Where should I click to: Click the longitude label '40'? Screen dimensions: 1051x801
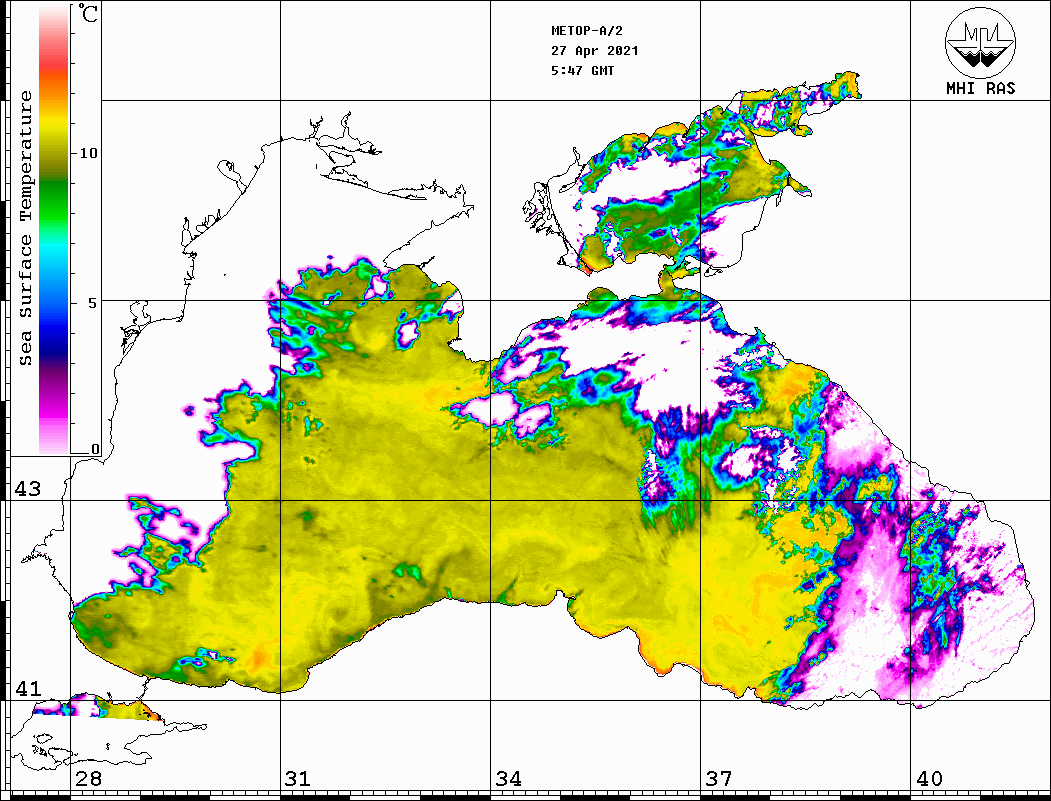tap(929, 779)
